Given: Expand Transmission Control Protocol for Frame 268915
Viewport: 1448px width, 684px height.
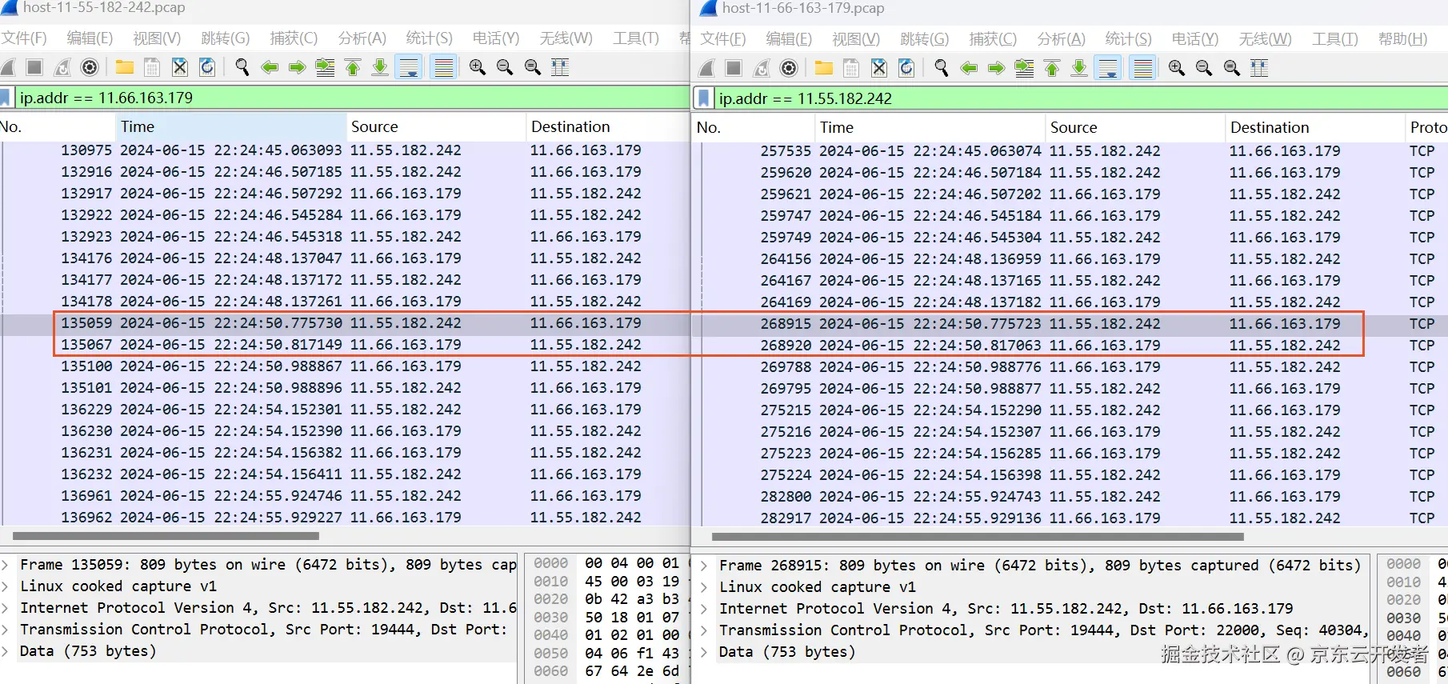Looking at the screenshot, I should click(705, 631).
